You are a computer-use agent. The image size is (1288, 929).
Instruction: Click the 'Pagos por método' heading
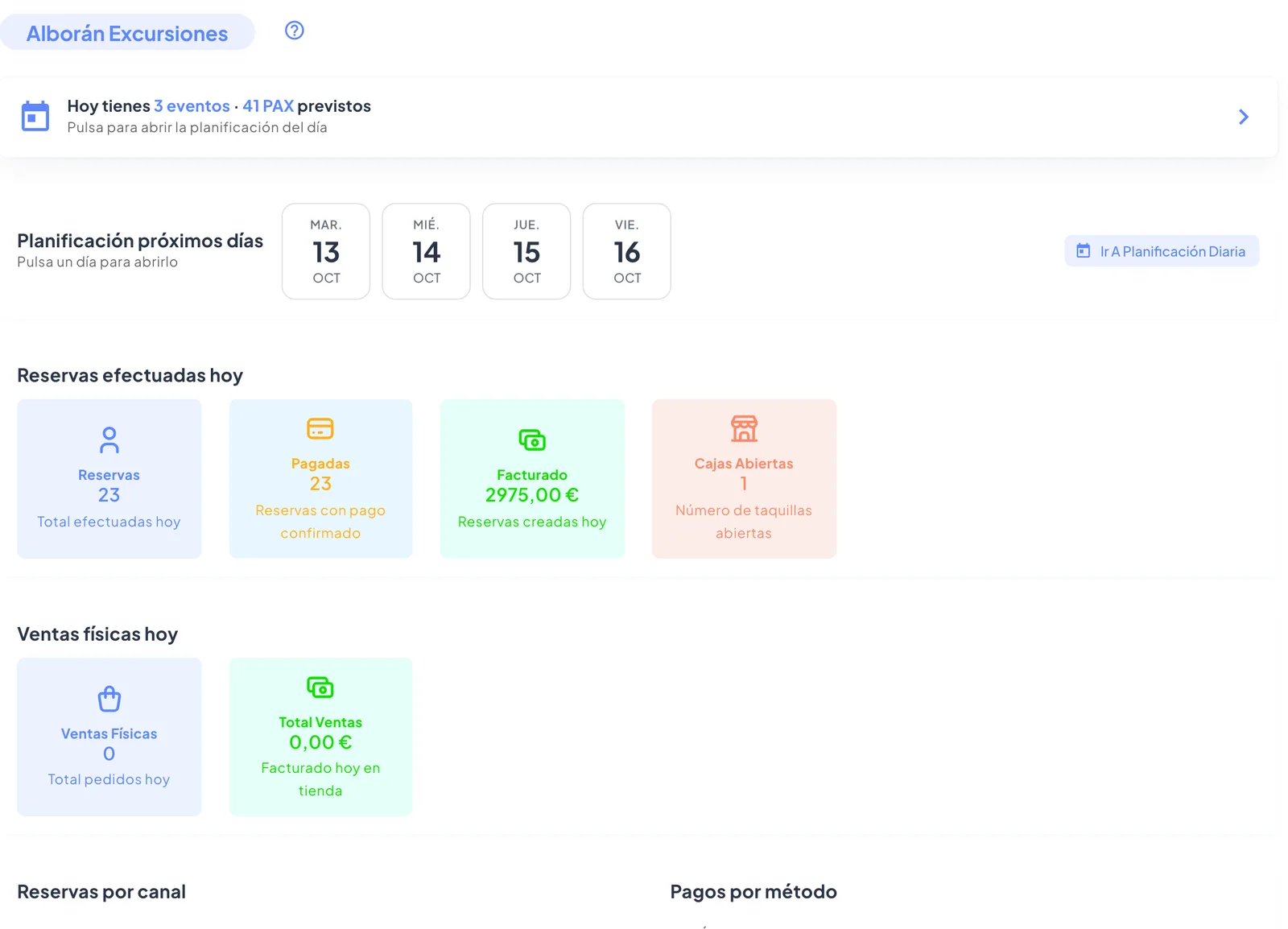pyautogui.click(x=753, y=892)
